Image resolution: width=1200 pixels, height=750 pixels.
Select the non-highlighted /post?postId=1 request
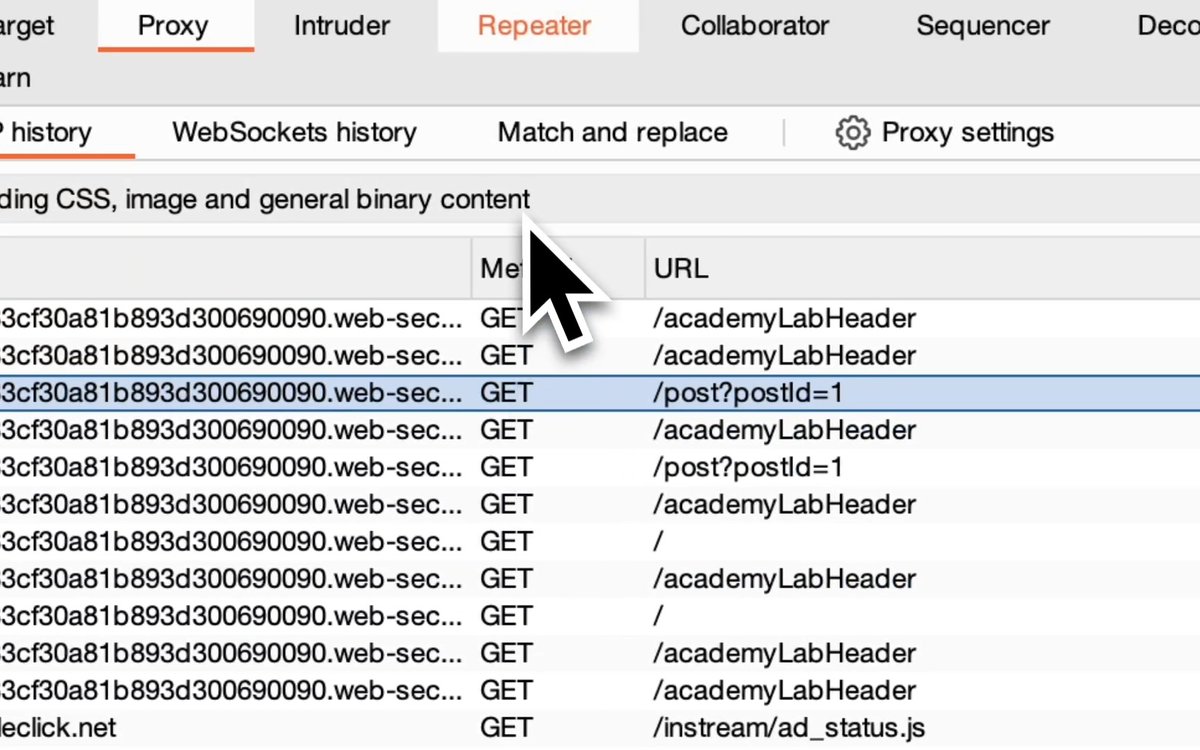(600, 467)
